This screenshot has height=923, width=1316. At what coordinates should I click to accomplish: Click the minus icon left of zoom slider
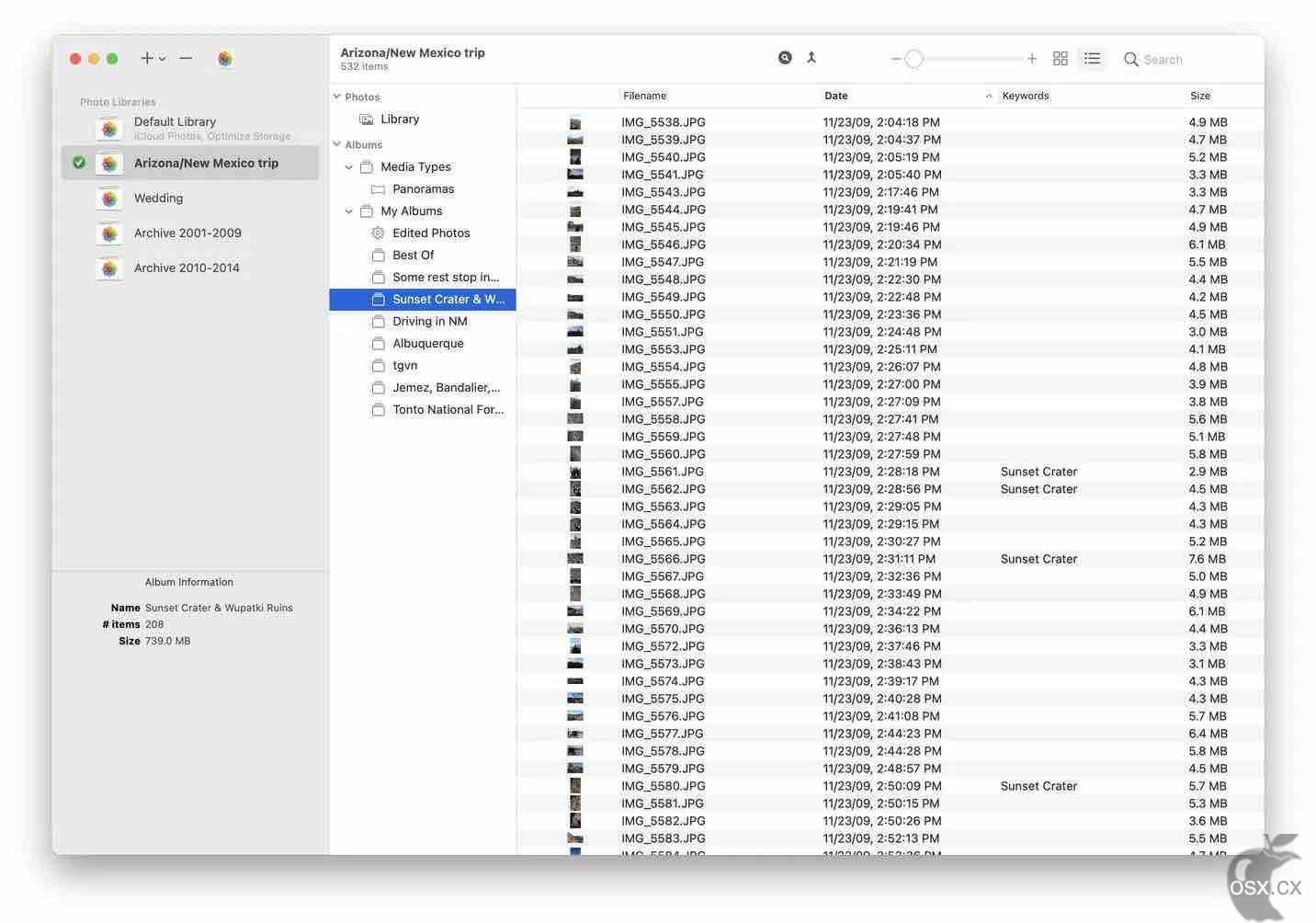[896, 59]
